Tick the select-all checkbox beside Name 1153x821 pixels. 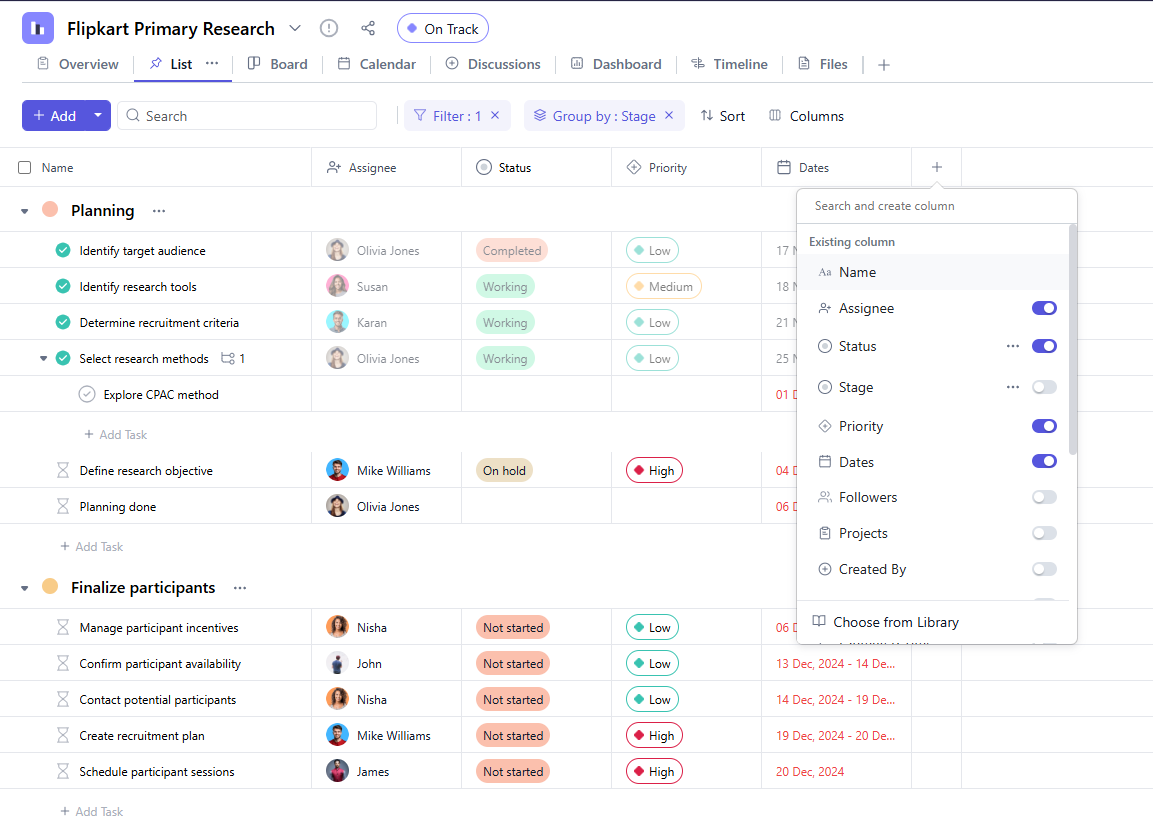(24, 168)
